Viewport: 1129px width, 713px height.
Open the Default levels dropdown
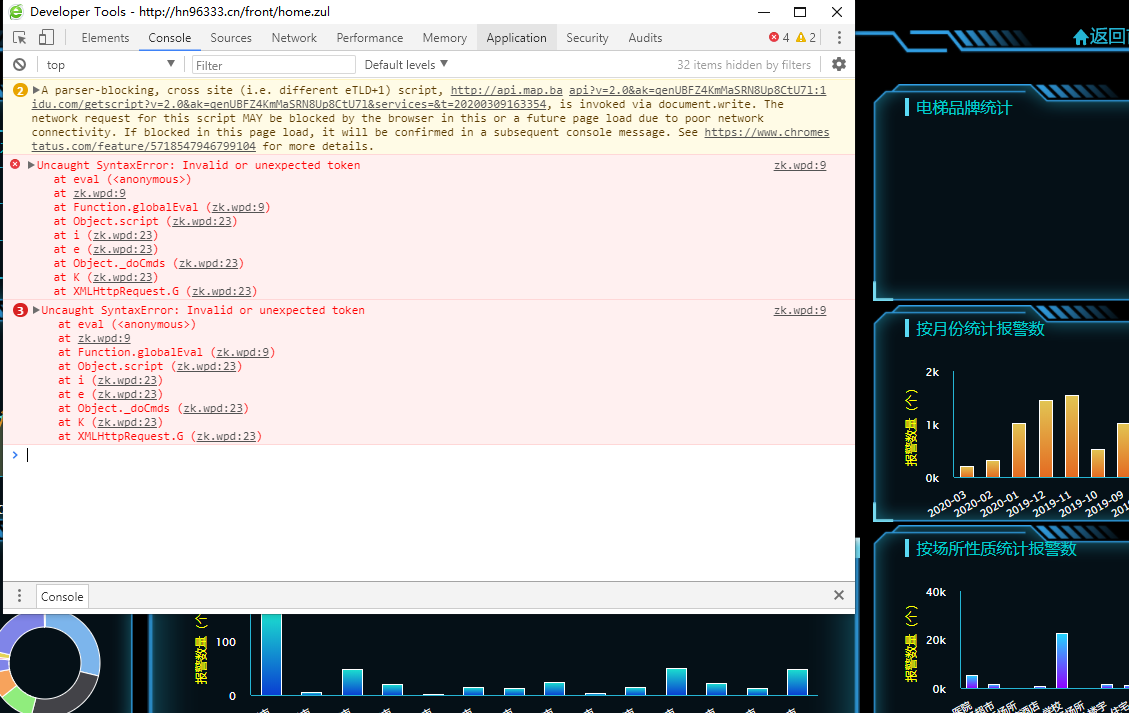pos(406,65)
